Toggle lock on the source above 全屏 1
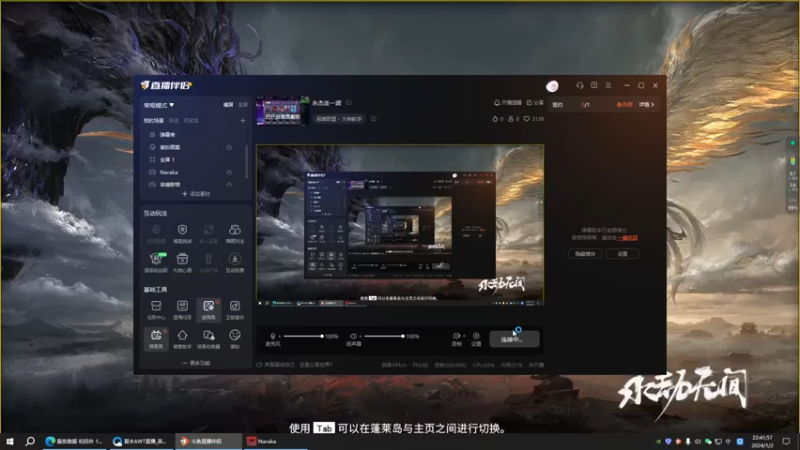 click(x=229, y=147)
